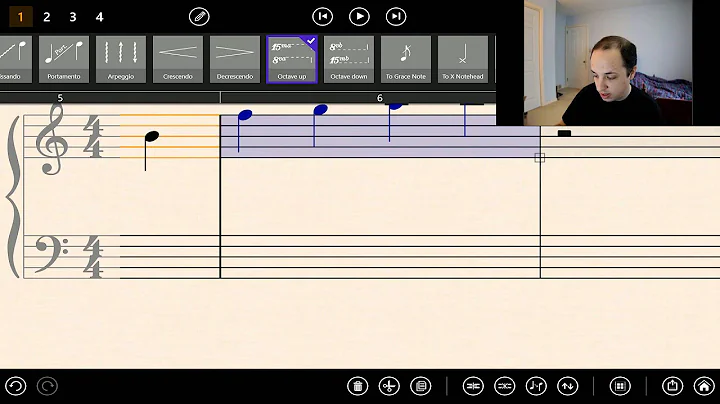Cut the selection with the scissors icon
The height and width of the screenshot is (404, 720).
click(389, 386)
